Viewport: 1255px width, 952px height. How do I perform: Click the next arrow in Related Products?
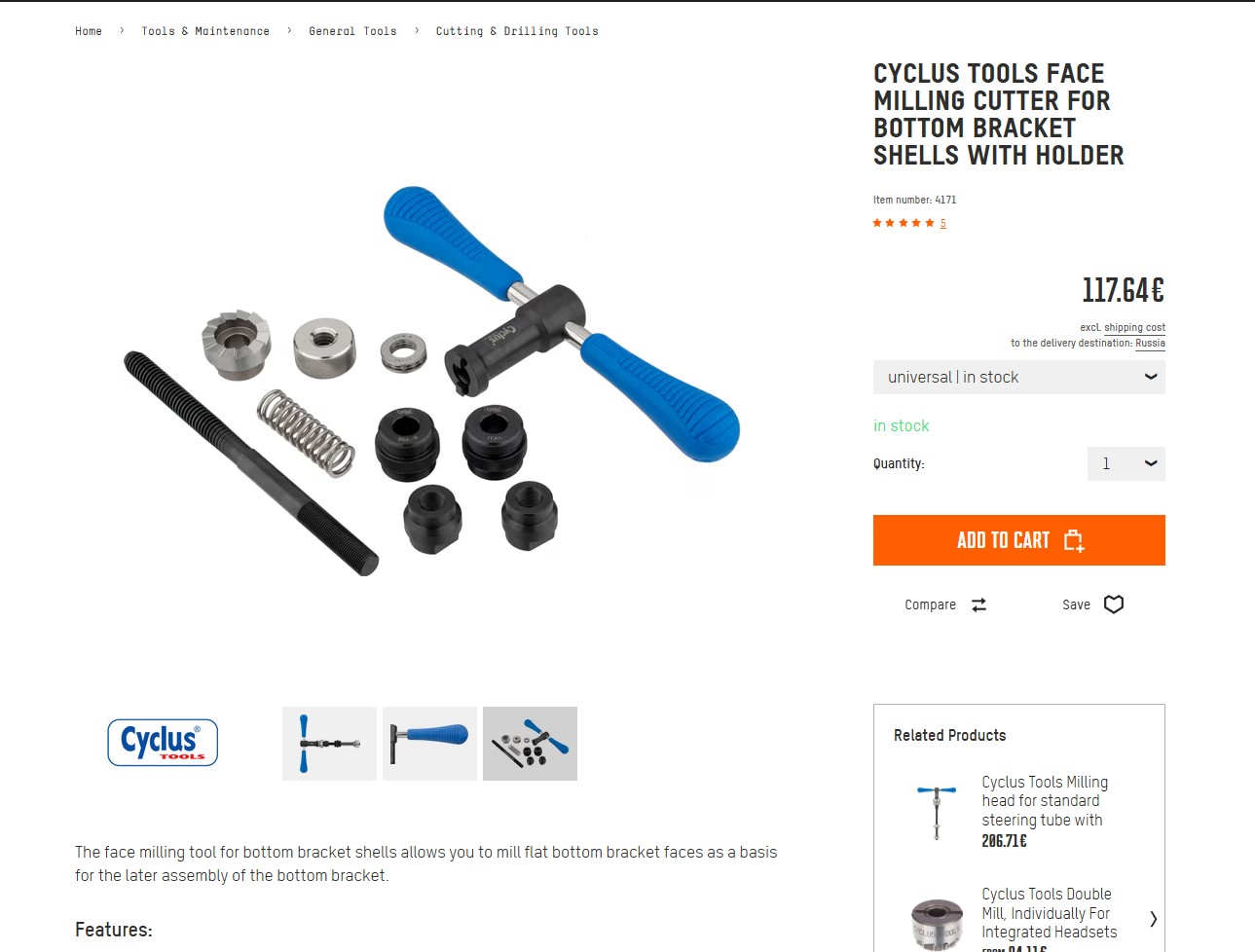1154,918
